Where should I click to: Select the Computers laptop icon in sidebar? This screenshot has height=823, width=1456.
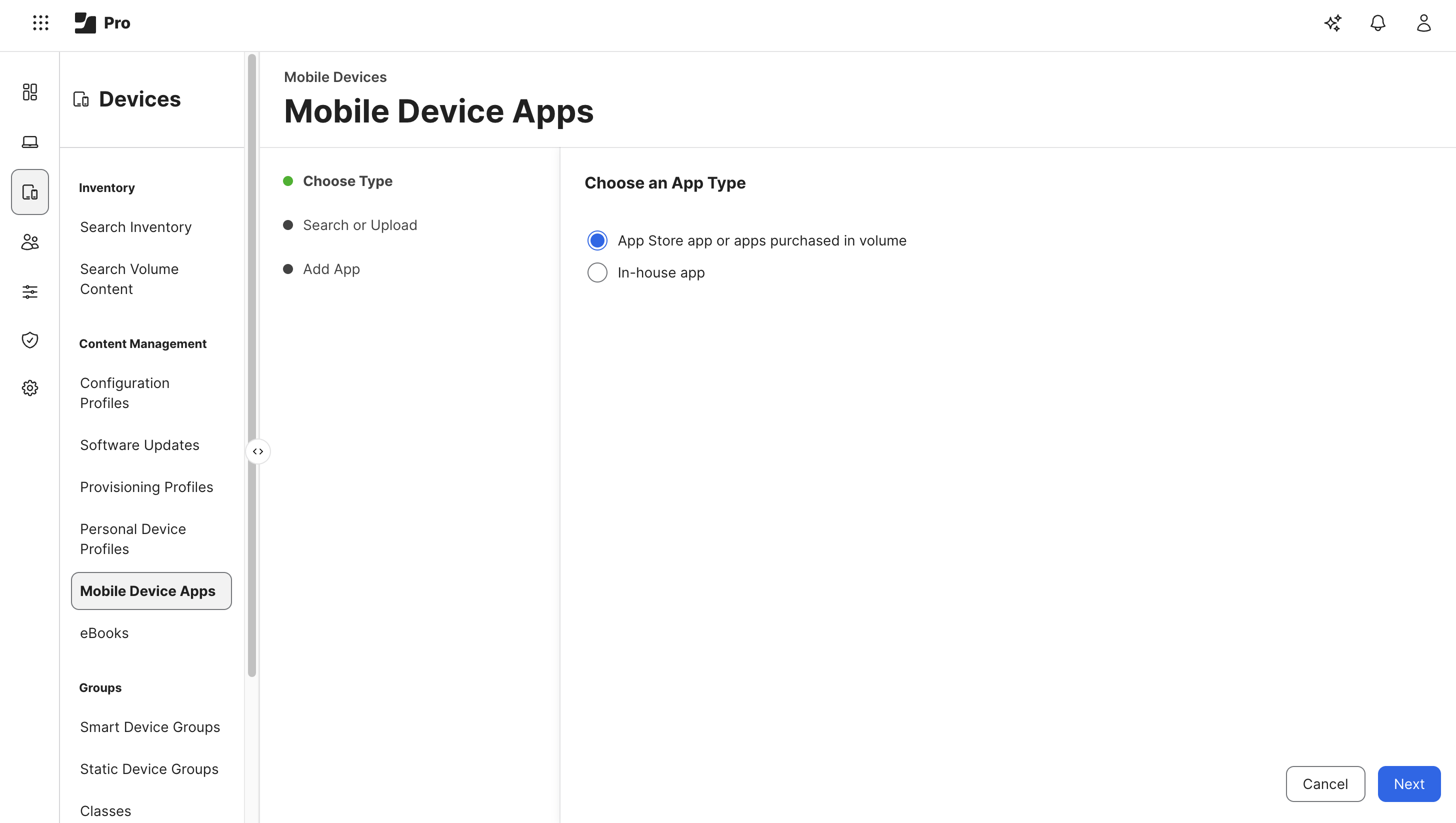[x=29, y=142]
